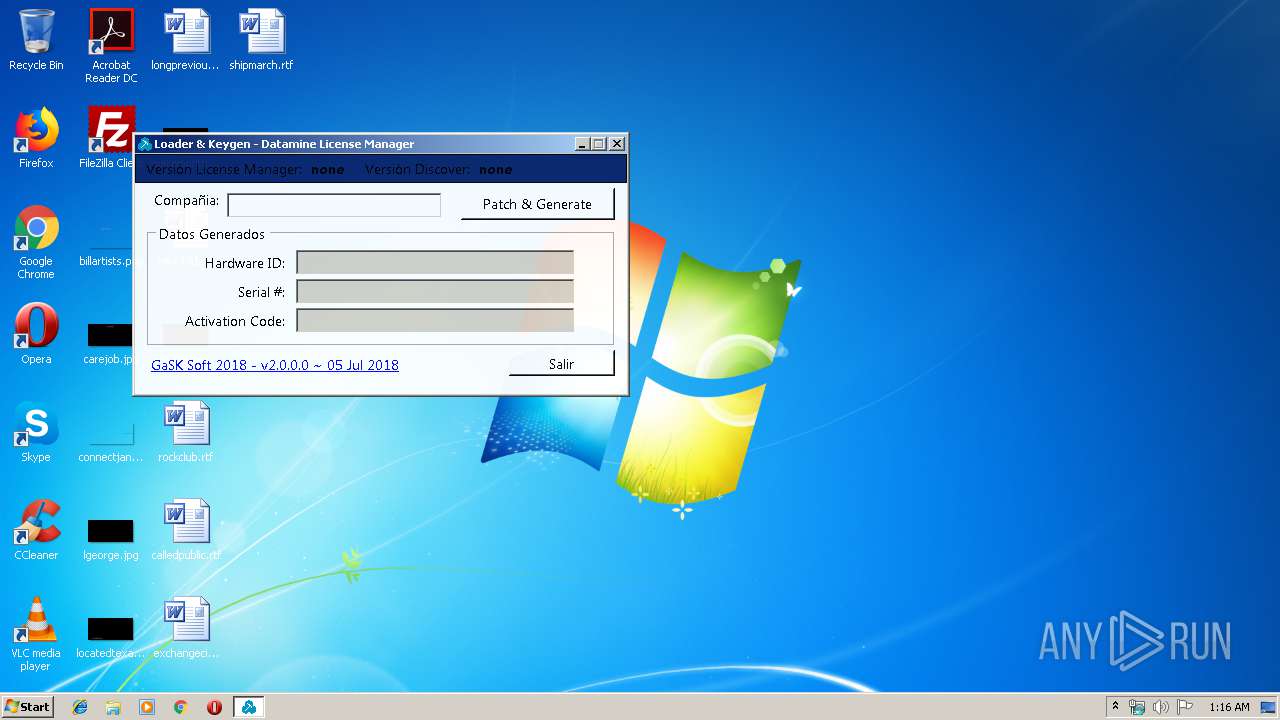Open FileZilla Client shortcut
Viewport: 1280px width, 720px height.
(x=108, y=138)
